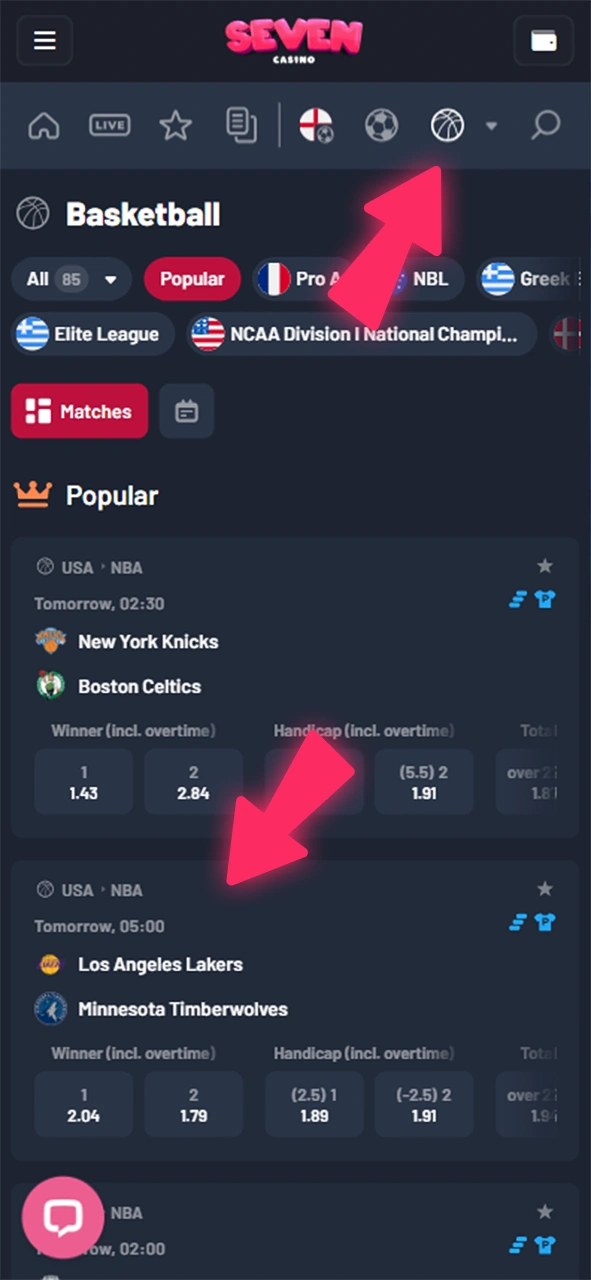Expand sports list arrow next to basketball

point(491,126)
